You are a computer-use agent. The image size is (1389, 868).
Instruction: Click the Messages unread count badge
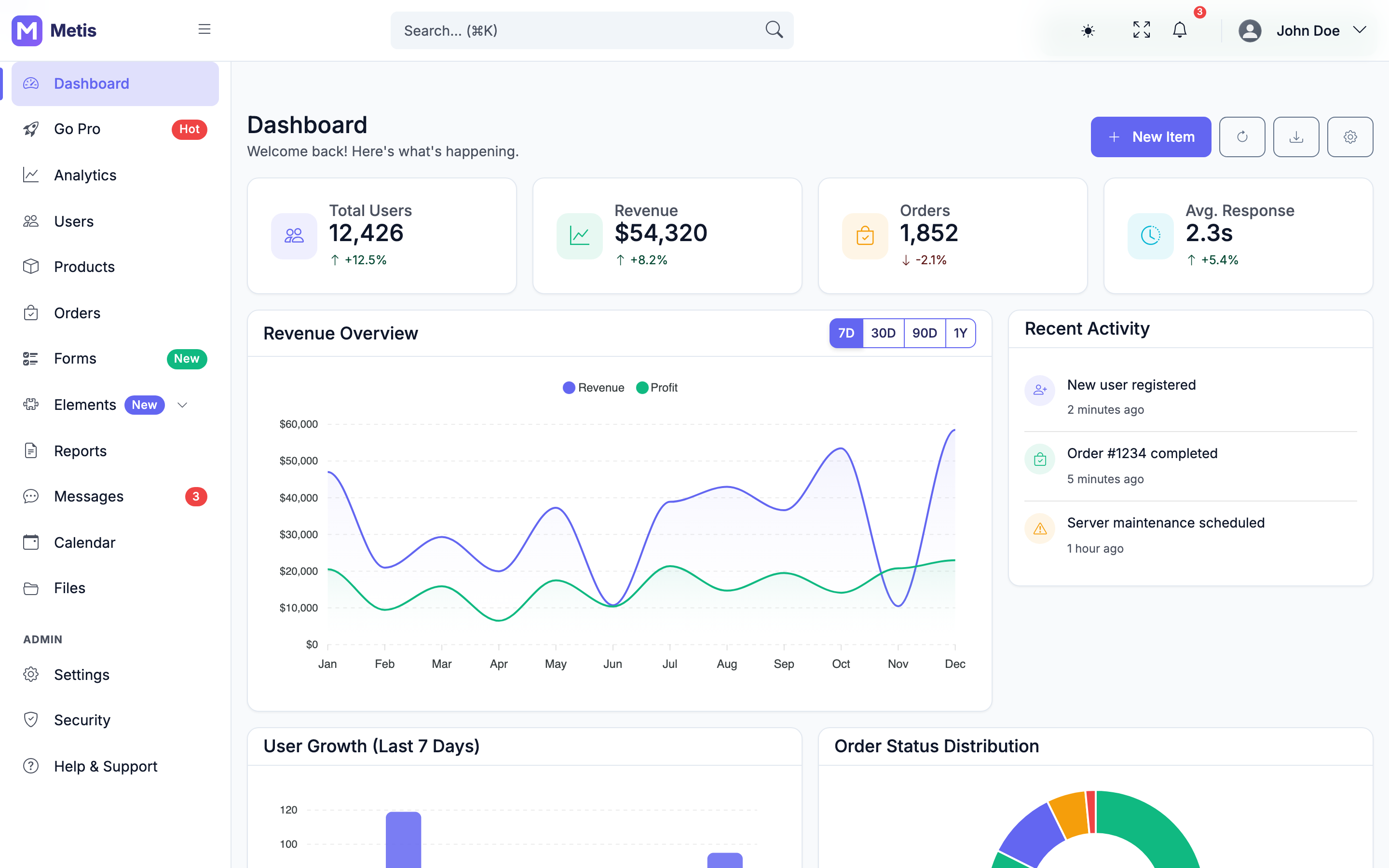pyautogui.click(x=196, y=497)
